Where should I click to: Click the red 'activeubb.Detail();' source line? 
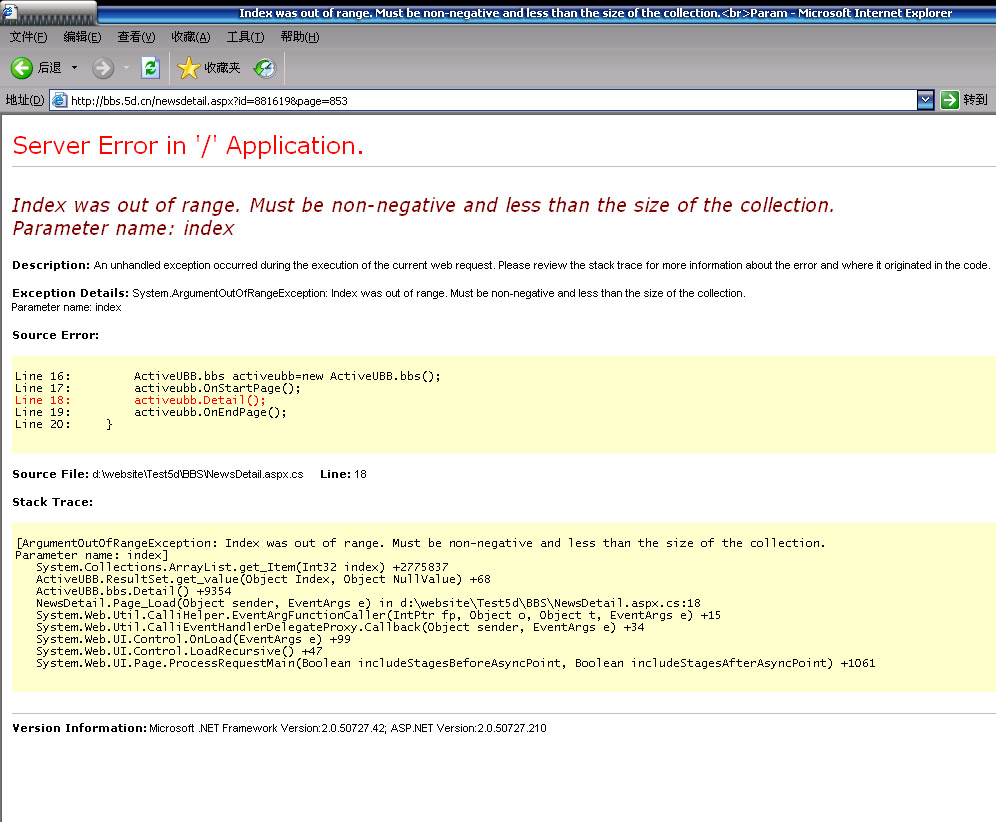click(x=200, y=400)
